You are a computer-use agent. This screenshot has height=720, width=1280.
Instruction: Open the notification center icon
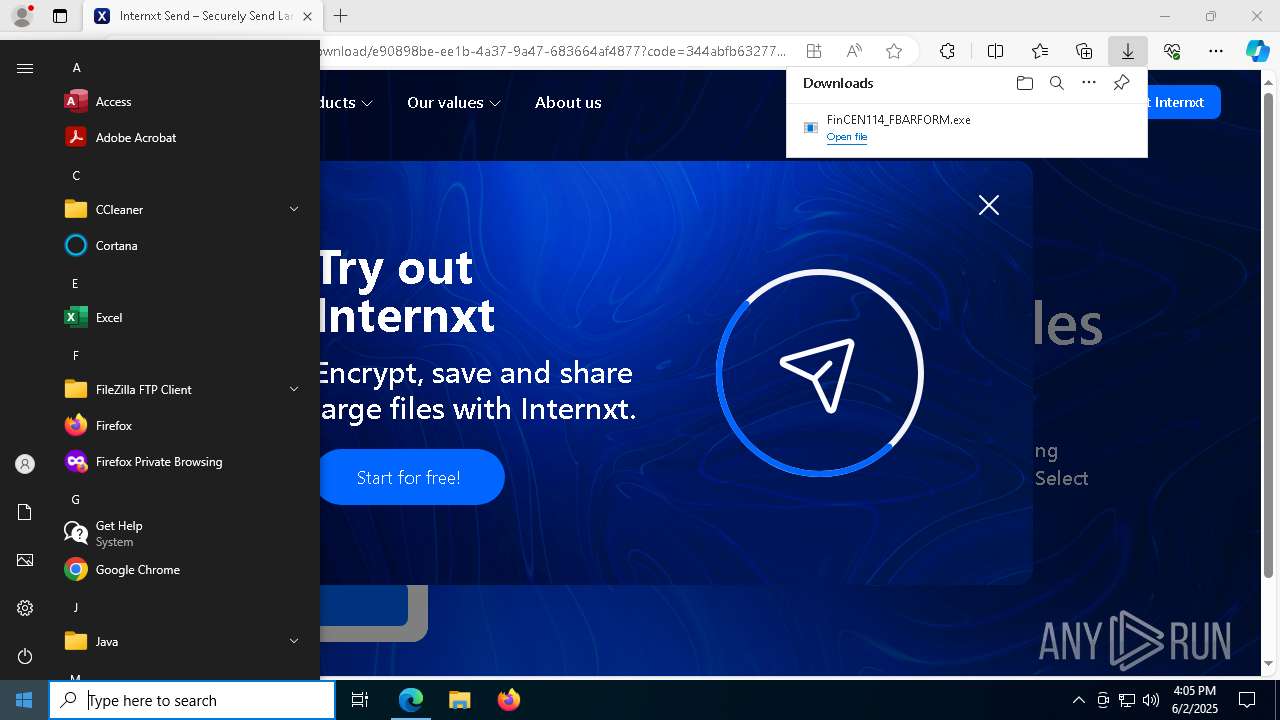1247,700
